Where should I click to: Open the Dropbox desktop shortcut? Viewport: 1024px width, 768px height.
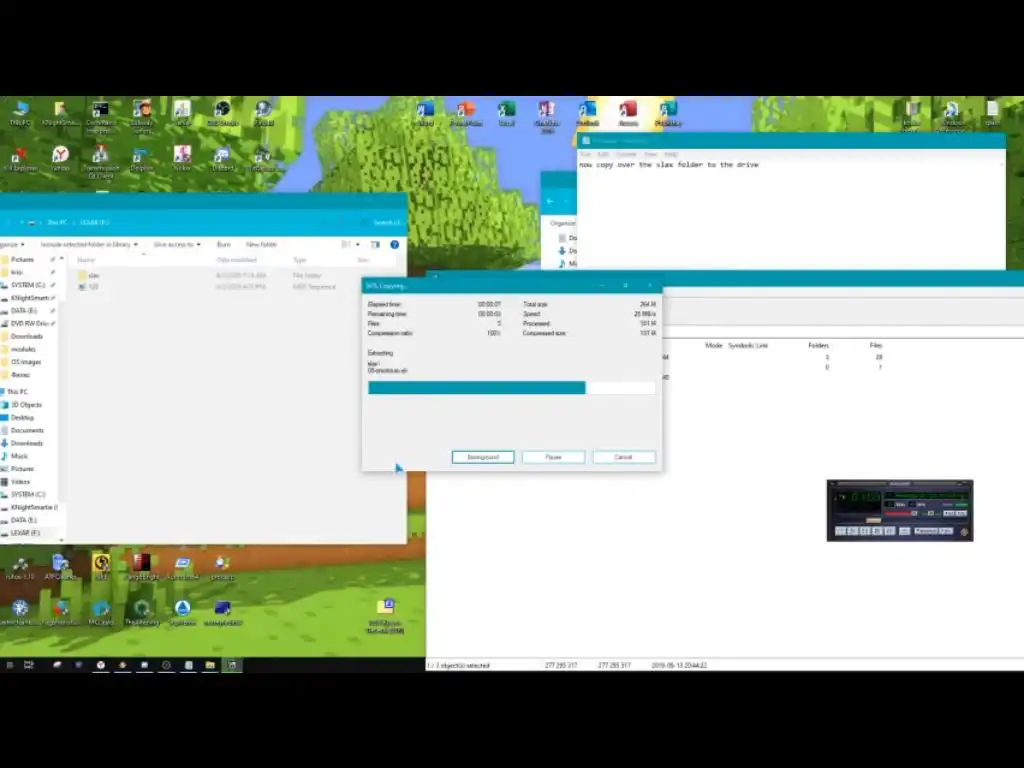point(141,159)
